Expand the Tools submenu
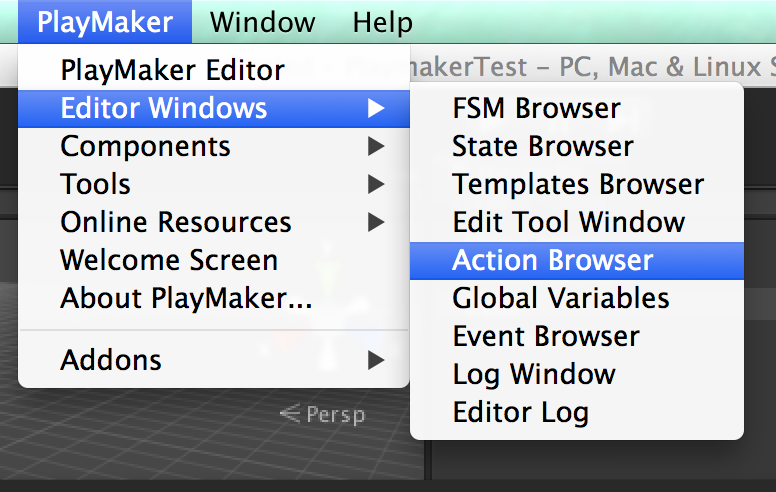The width and height of the screenshot is (776, 492). 214,185
